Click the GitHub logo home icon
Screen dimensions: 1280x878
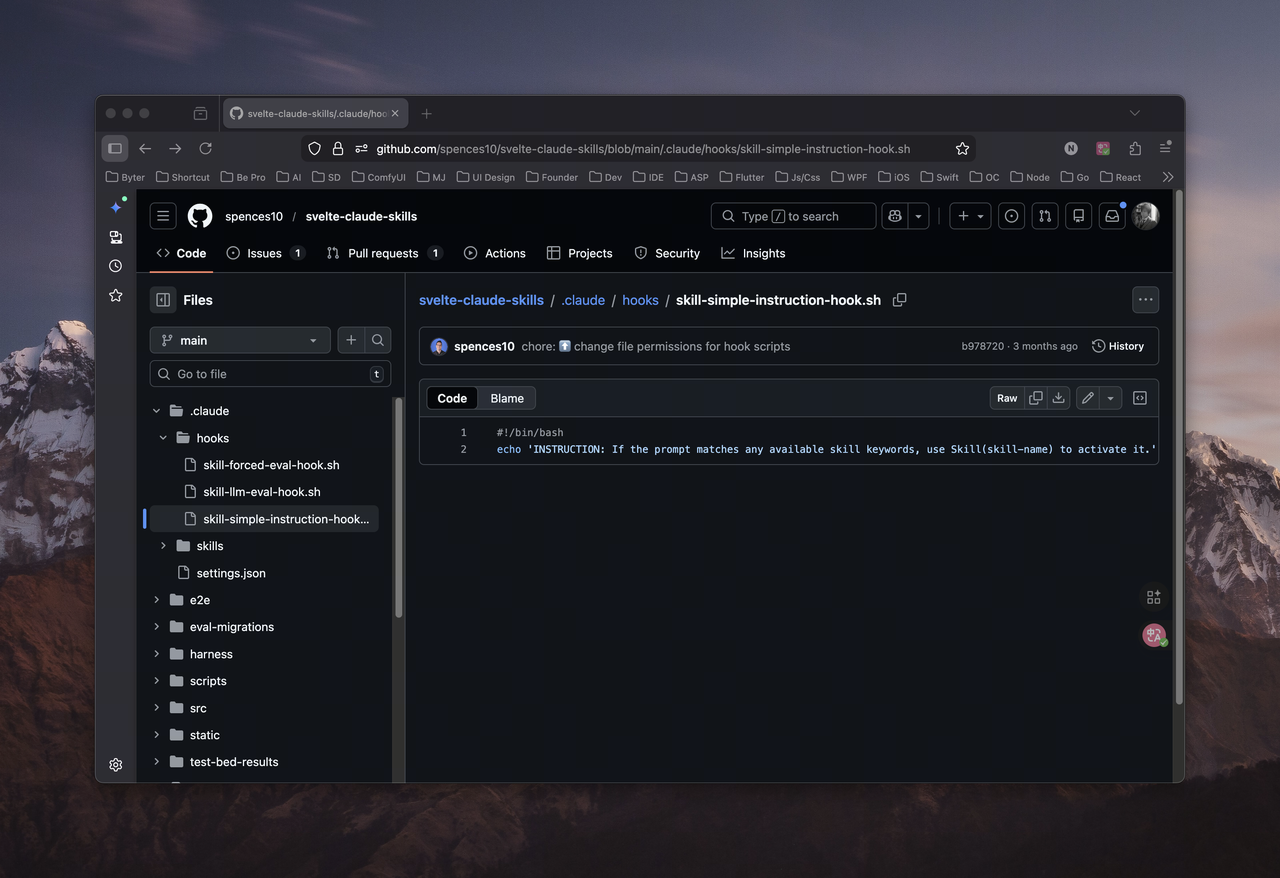(200, 216)
